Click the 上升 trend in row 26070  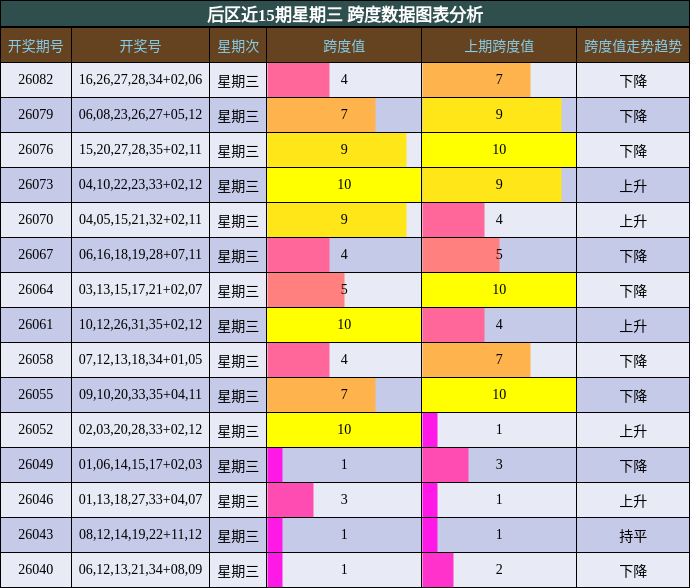[x=633, y=220]
